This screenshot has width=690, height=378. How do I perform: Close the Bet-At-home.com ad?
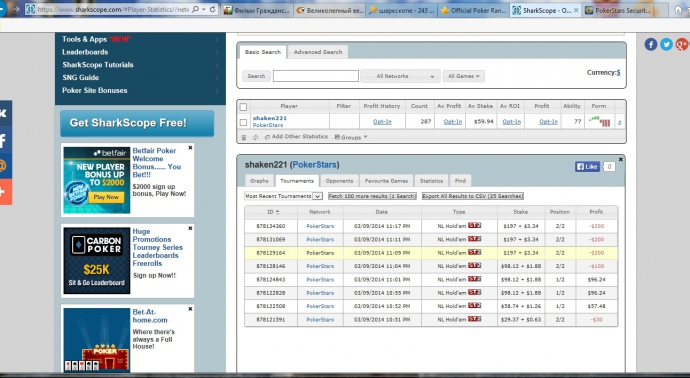click(x=190, y=309)
